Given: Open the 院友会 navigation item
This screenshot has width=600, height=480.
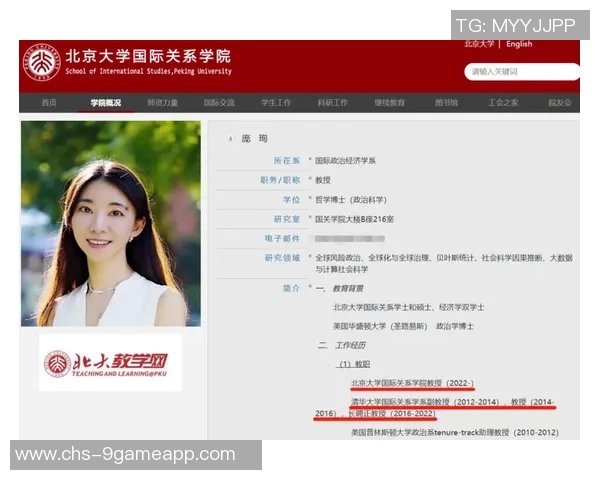Looking at the screenshot, I should click(559, 103).
